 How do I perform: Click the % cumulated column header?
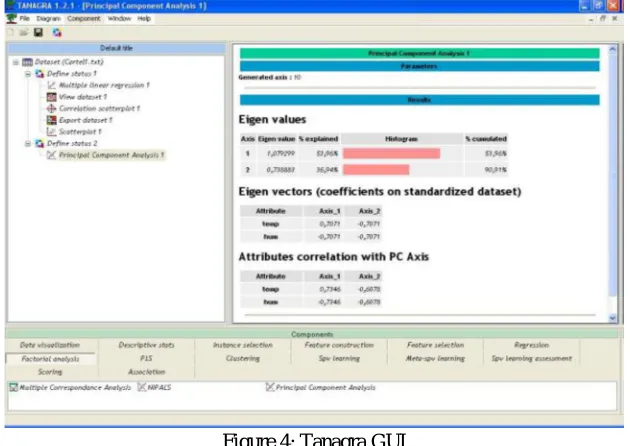(x=486, y=139)
